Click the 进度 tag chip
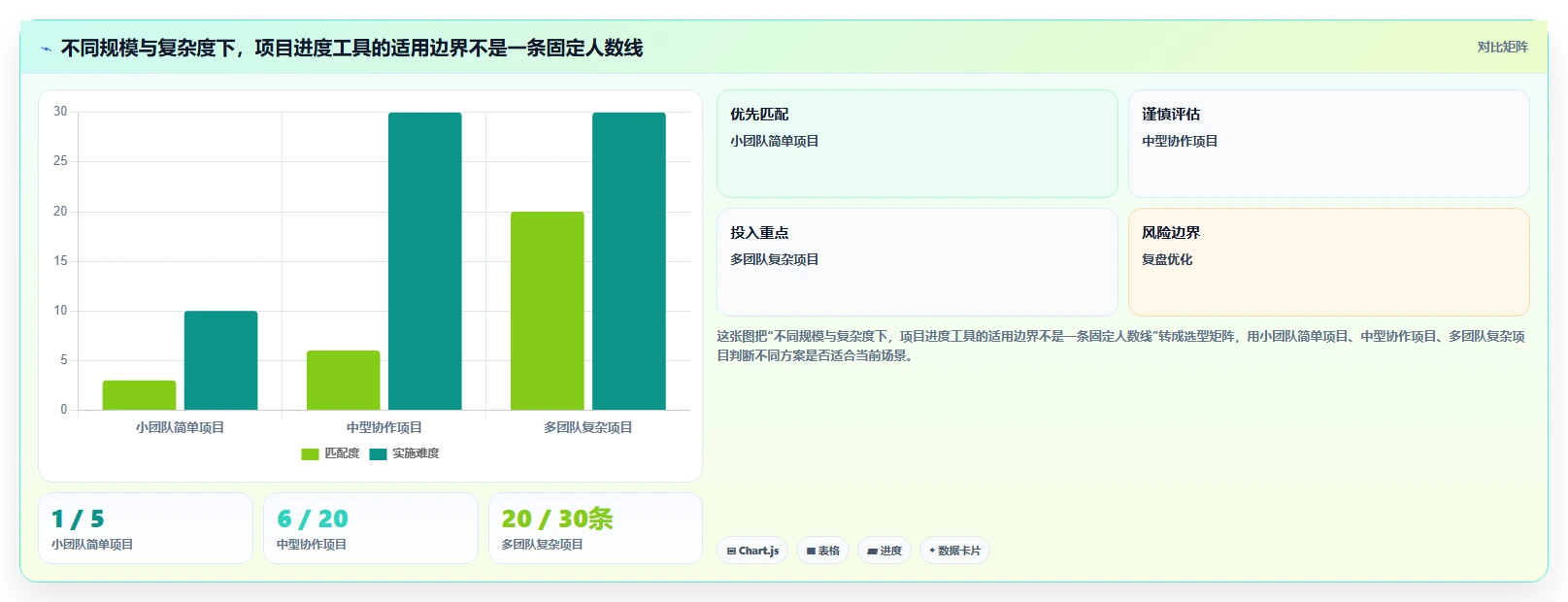The height and width of the screenshot is (602, 1568). tap(884, 551)
